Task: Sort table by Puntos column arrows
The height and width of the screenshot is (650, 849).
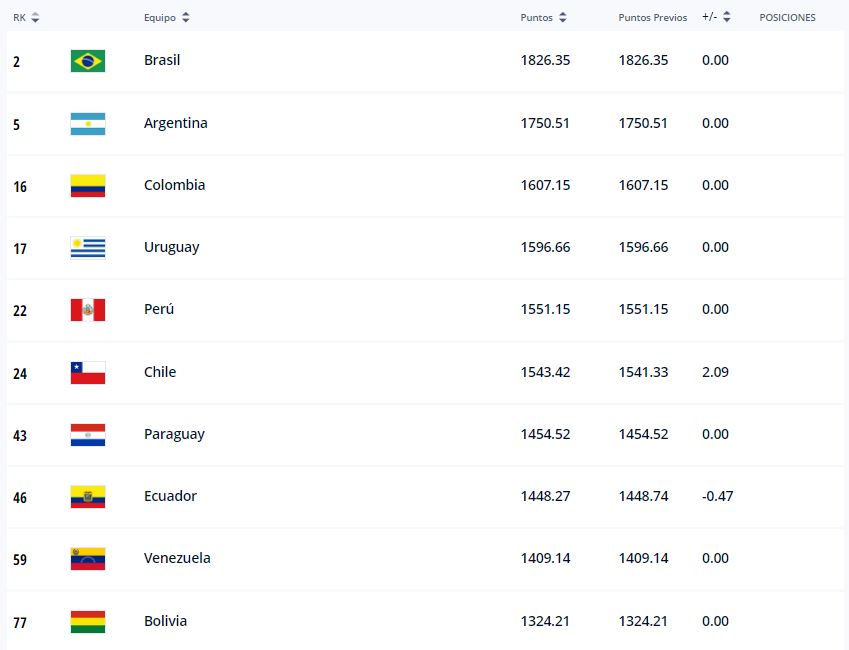Action: [x=563, y=17]
